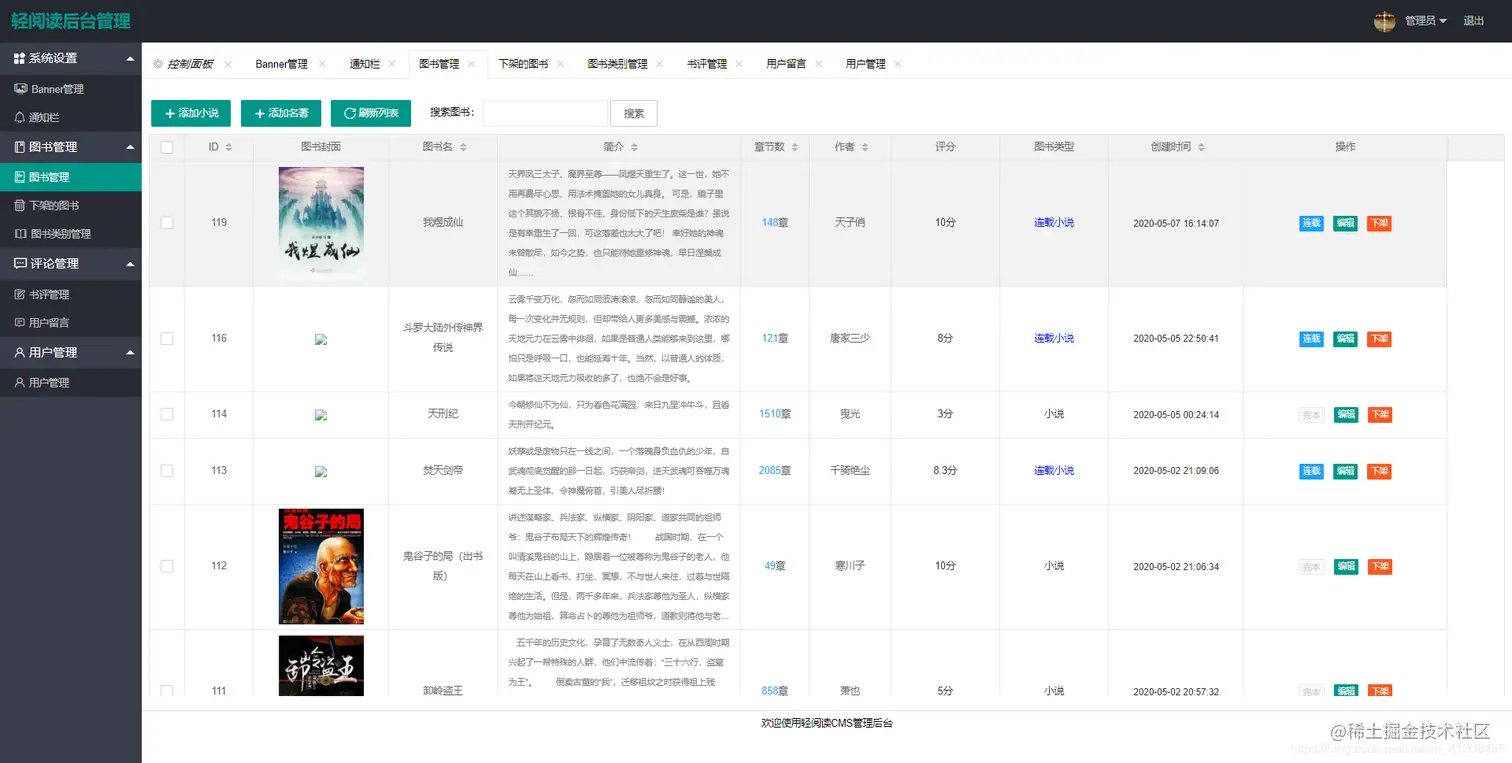Check the row checkbox for ID 113
This screenshot has width=1512, height=763.
[x=167, y=470]
